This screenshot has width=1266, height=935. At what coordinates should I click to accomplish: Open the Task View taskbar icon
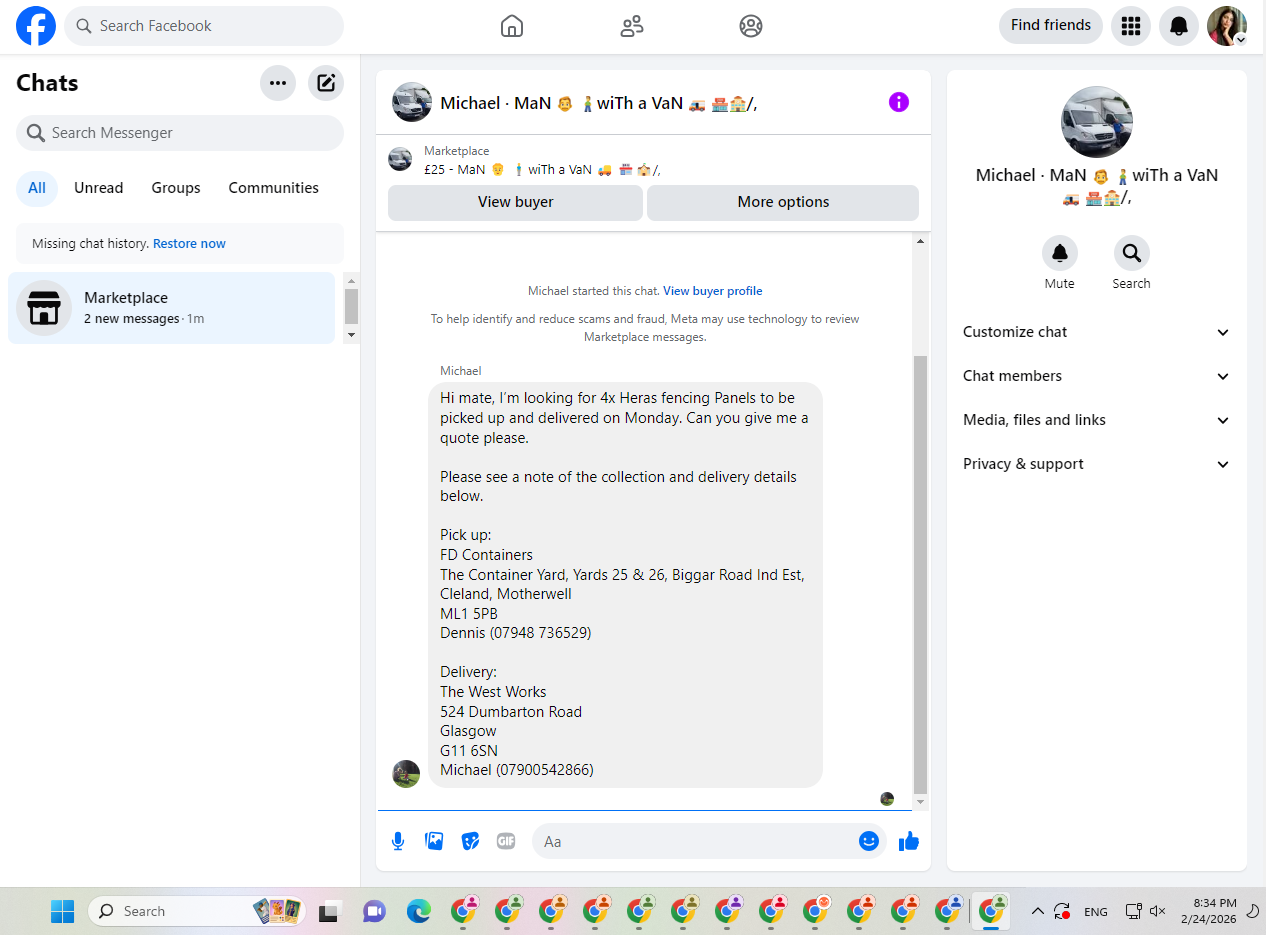[x=329, y=911]
